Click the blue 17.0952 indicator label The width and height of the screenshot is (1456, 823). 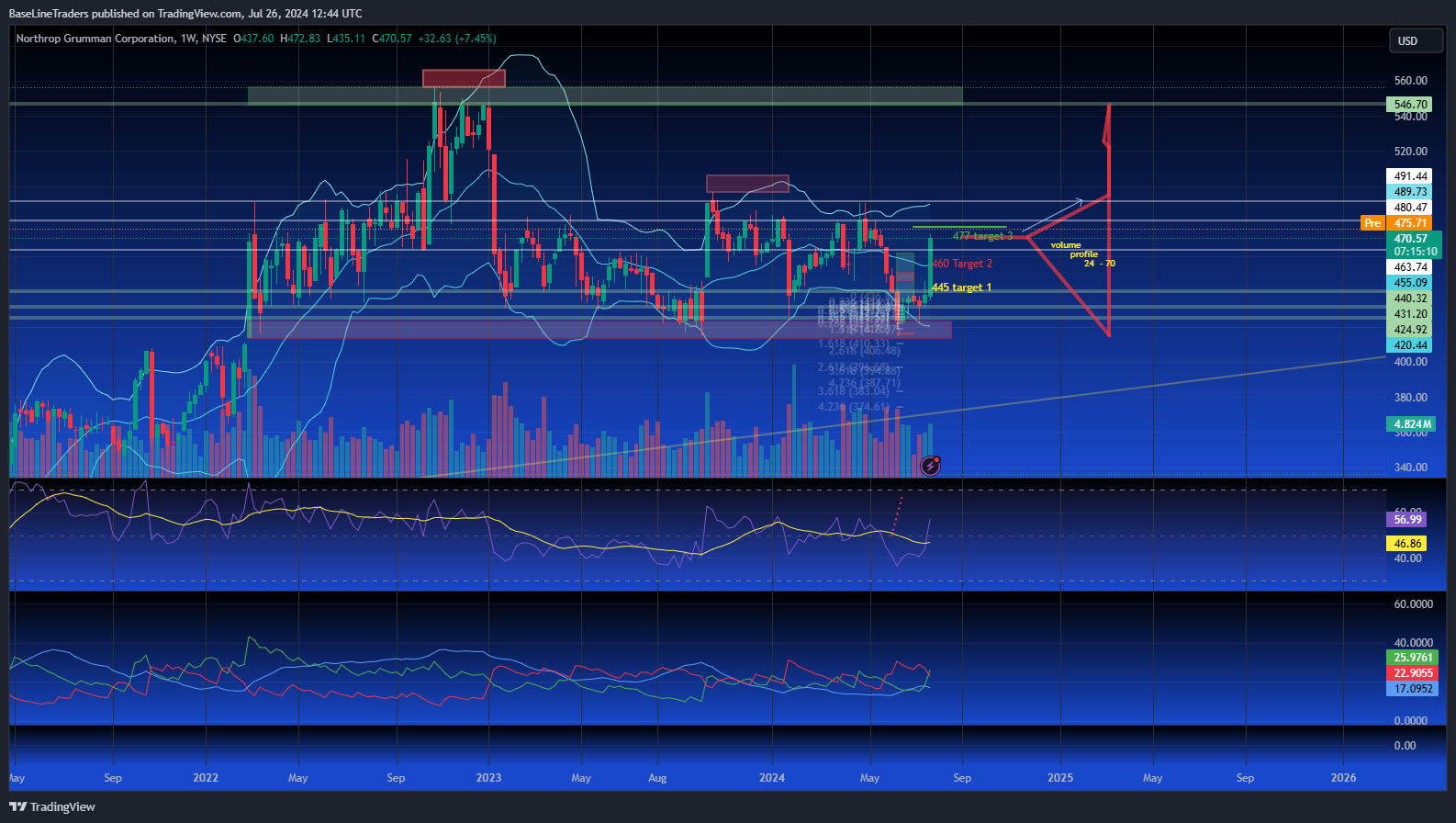(1411, 689)
